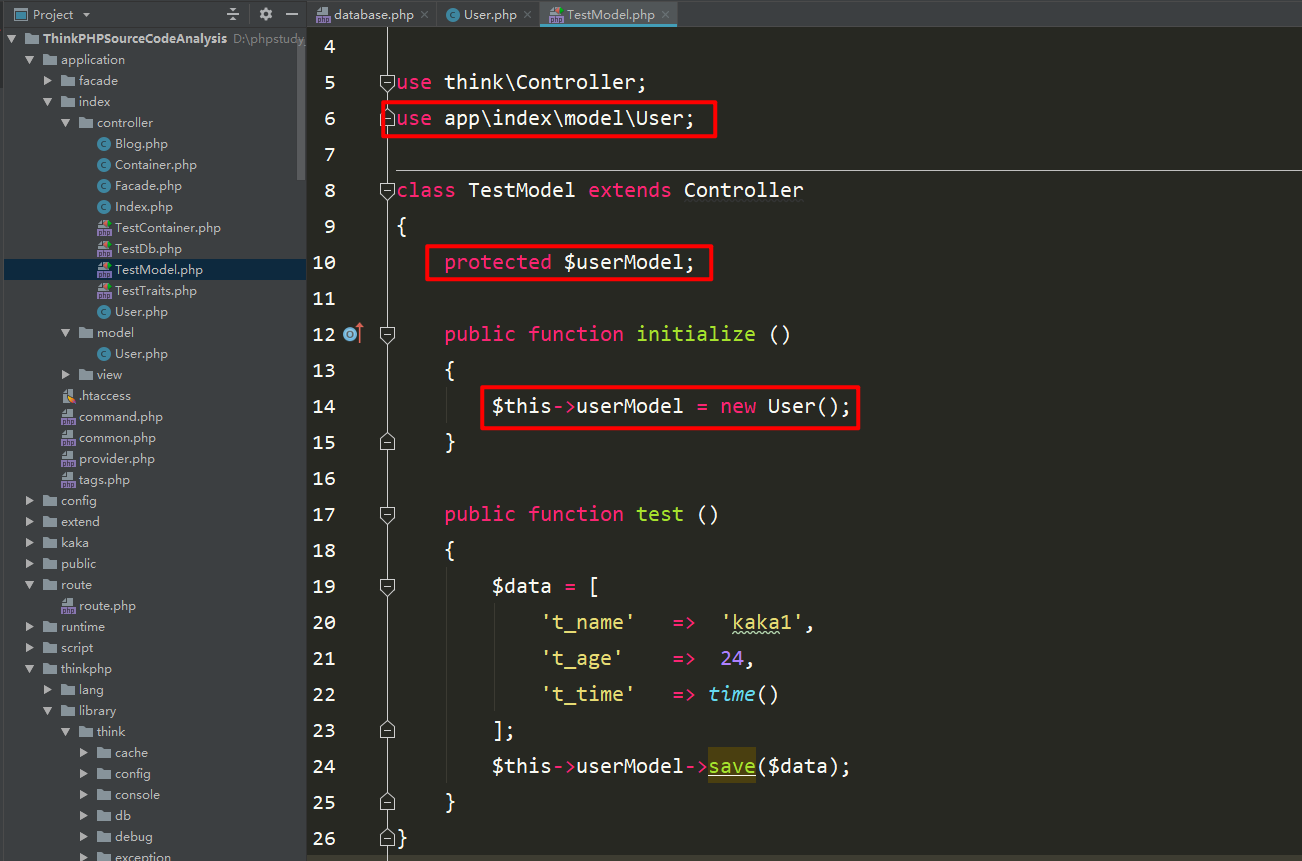Screen dimensions: 1302x861
Task: Fold the use statements at line 5
Action: point(388,82)
